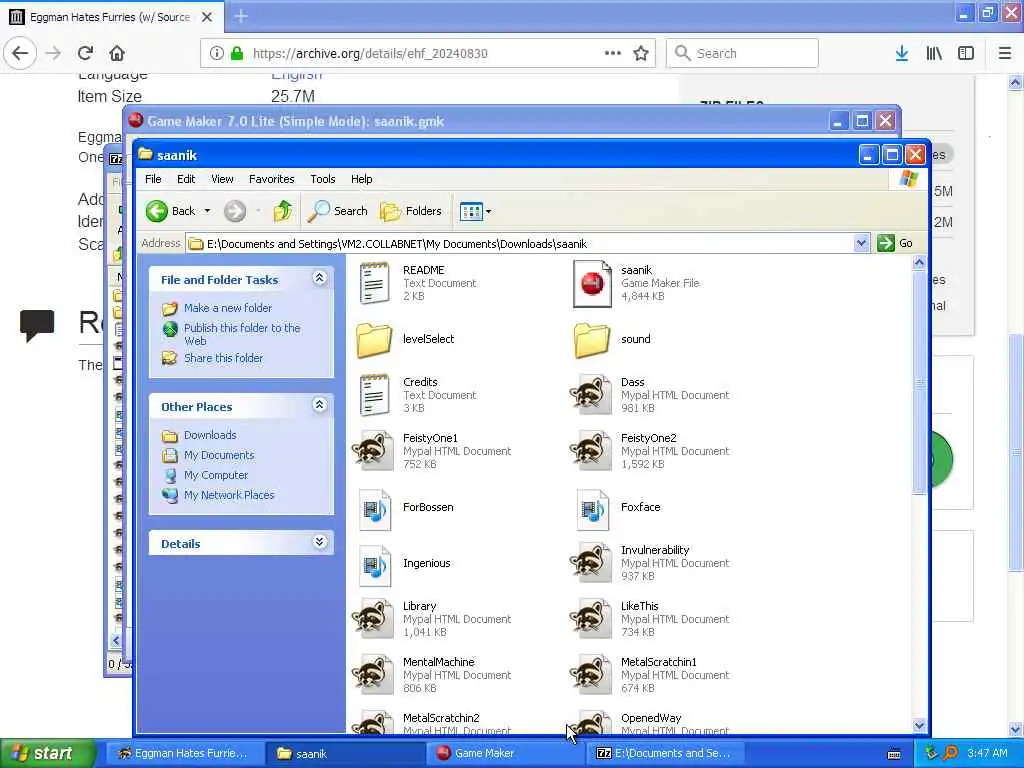Viewport: 1024px width, 768px height.
Task: Open the Edit menu in saanik window
Action: point(186,179)
